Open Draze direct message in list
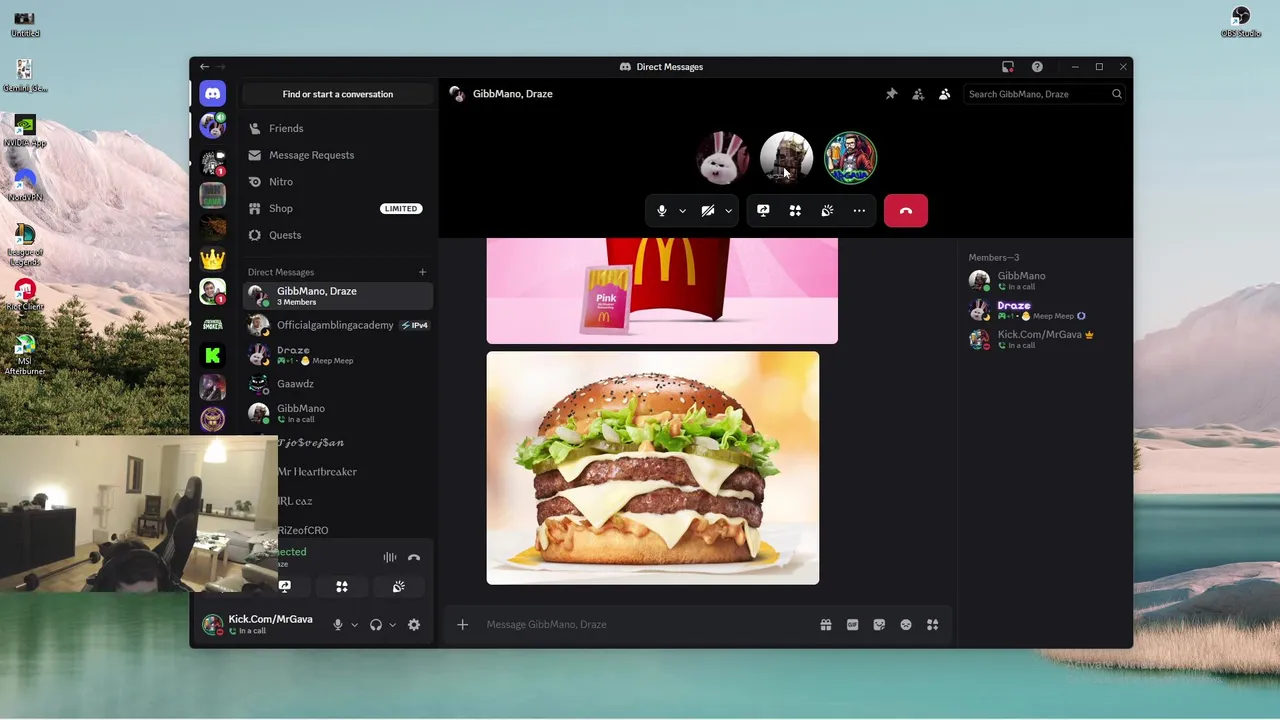This screenshot has width=1280, height=720. (x=337, y=355)
